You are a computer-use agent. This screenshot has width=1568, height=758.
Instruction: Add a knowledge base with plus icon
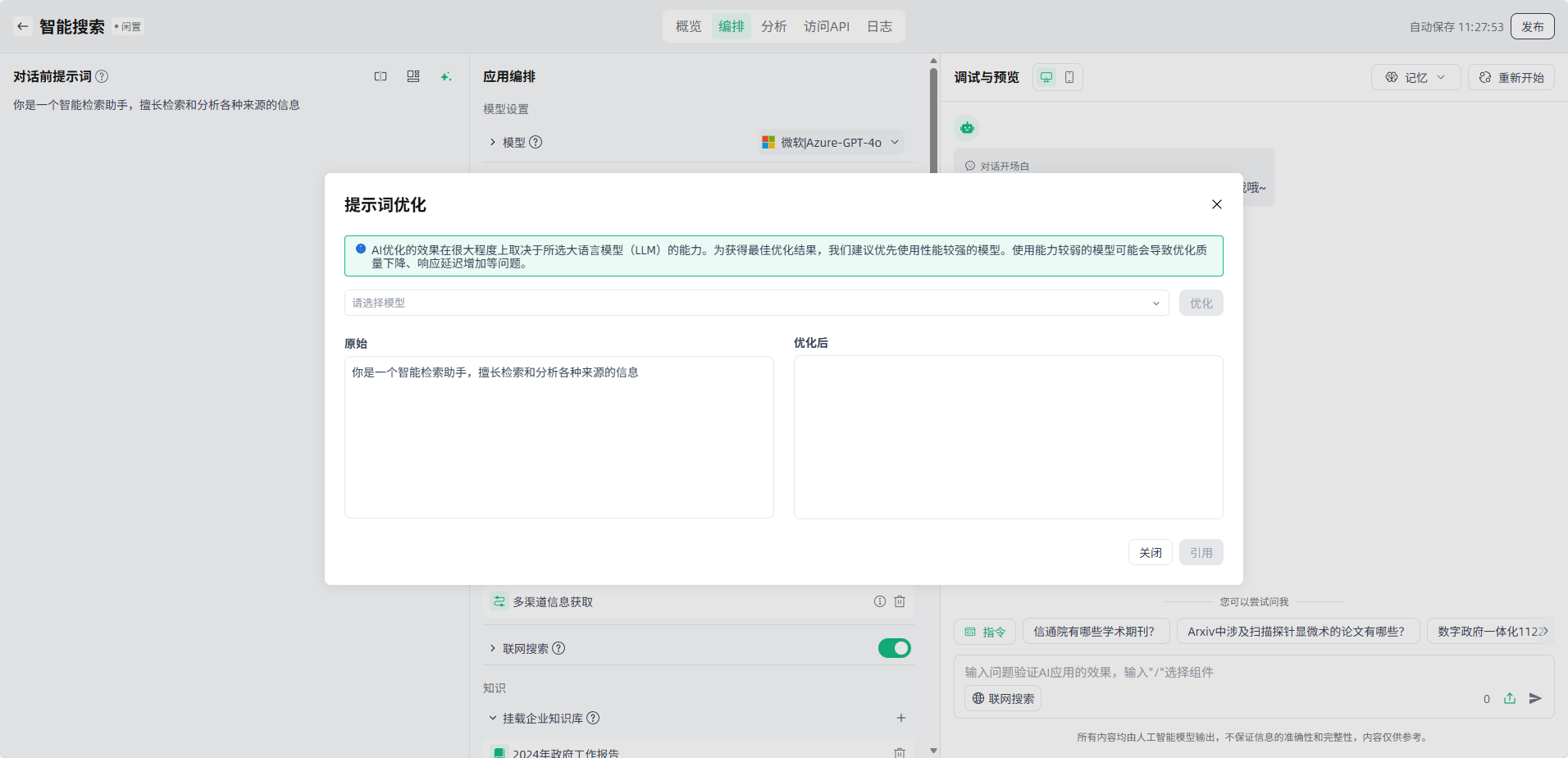click(x=900, y=718)
